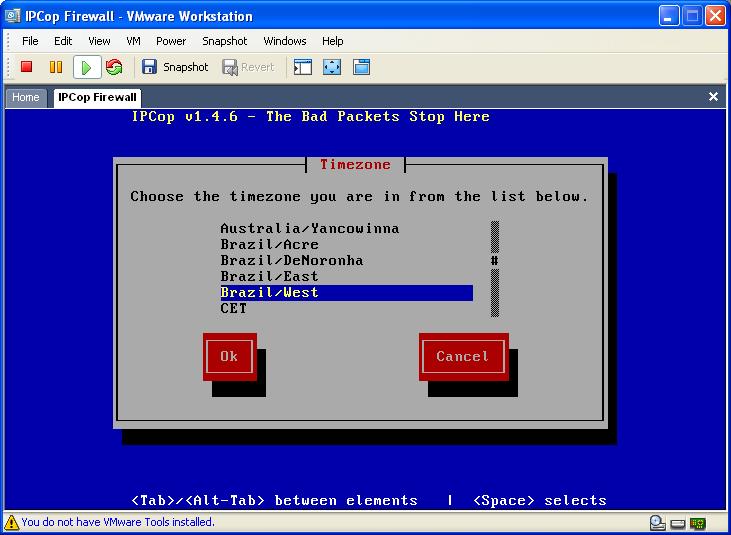
Task: Click the Reset virtual machine icon
Action: pos(114,67)
